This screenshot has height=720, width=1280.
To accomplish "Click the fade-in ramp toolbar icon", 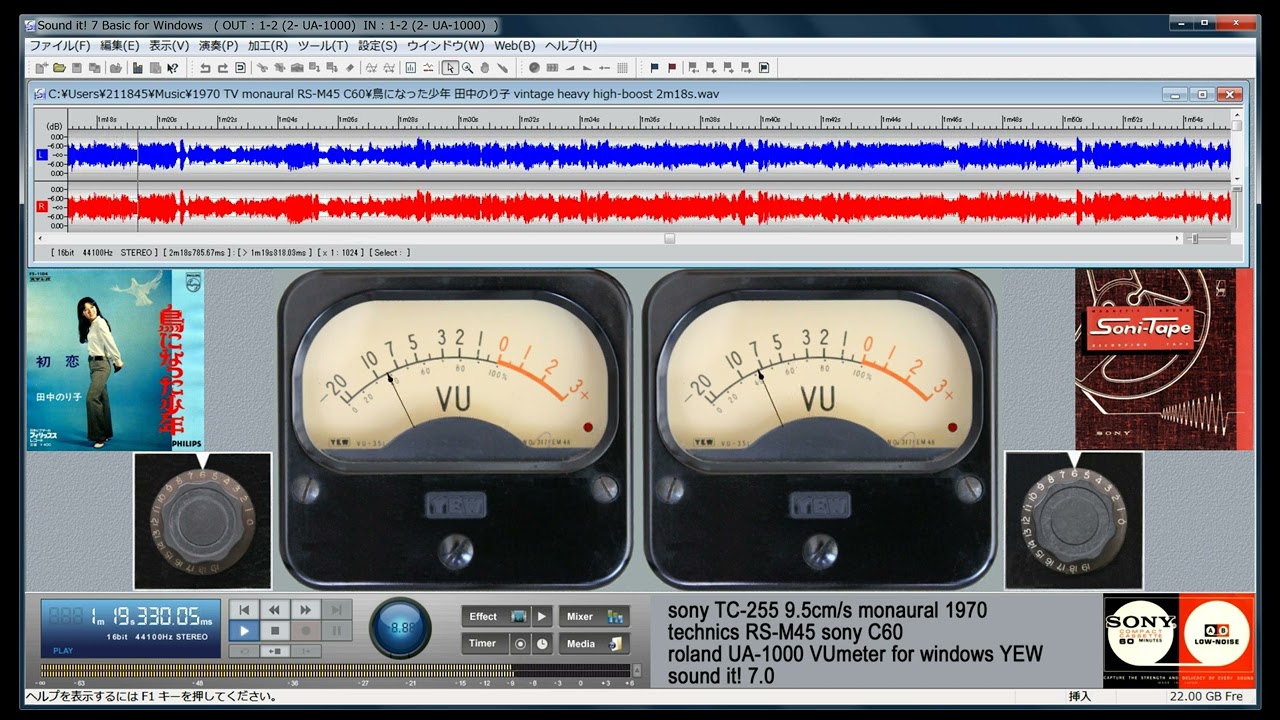I will tap(569, 68).
